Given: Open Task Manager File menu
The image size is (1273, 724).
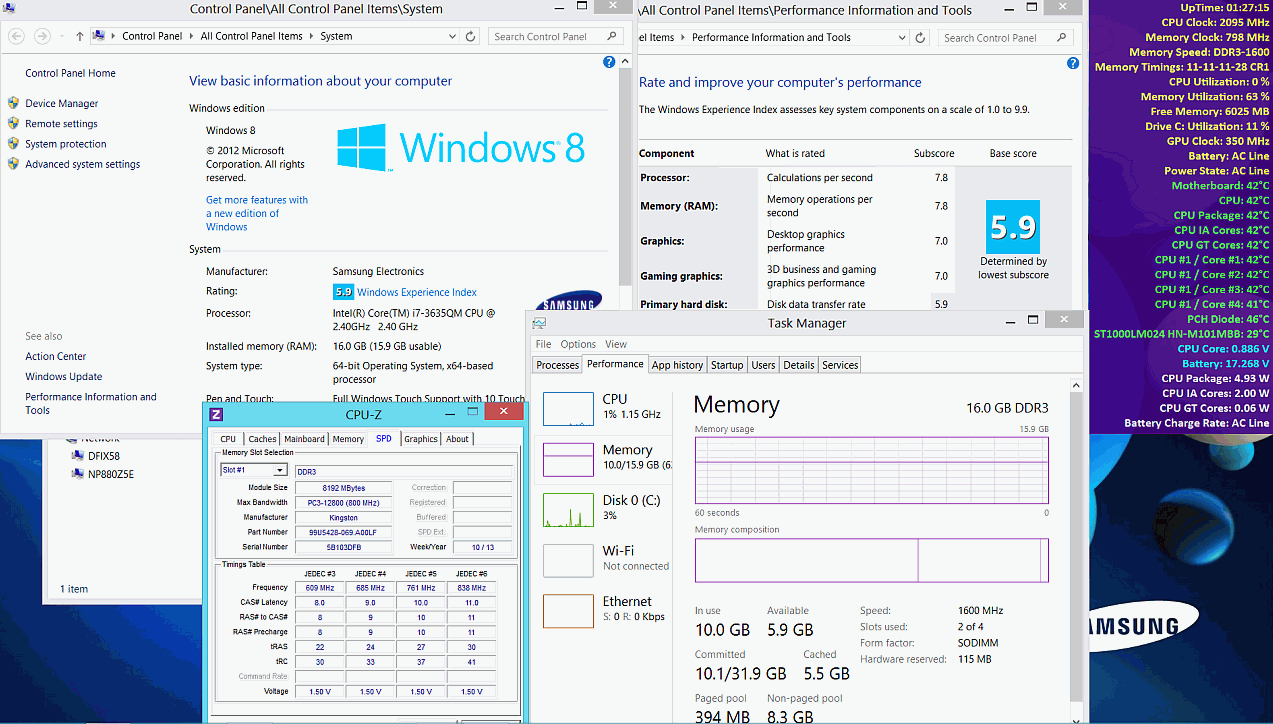Looking at the screenshot, I should pos(543,344).
